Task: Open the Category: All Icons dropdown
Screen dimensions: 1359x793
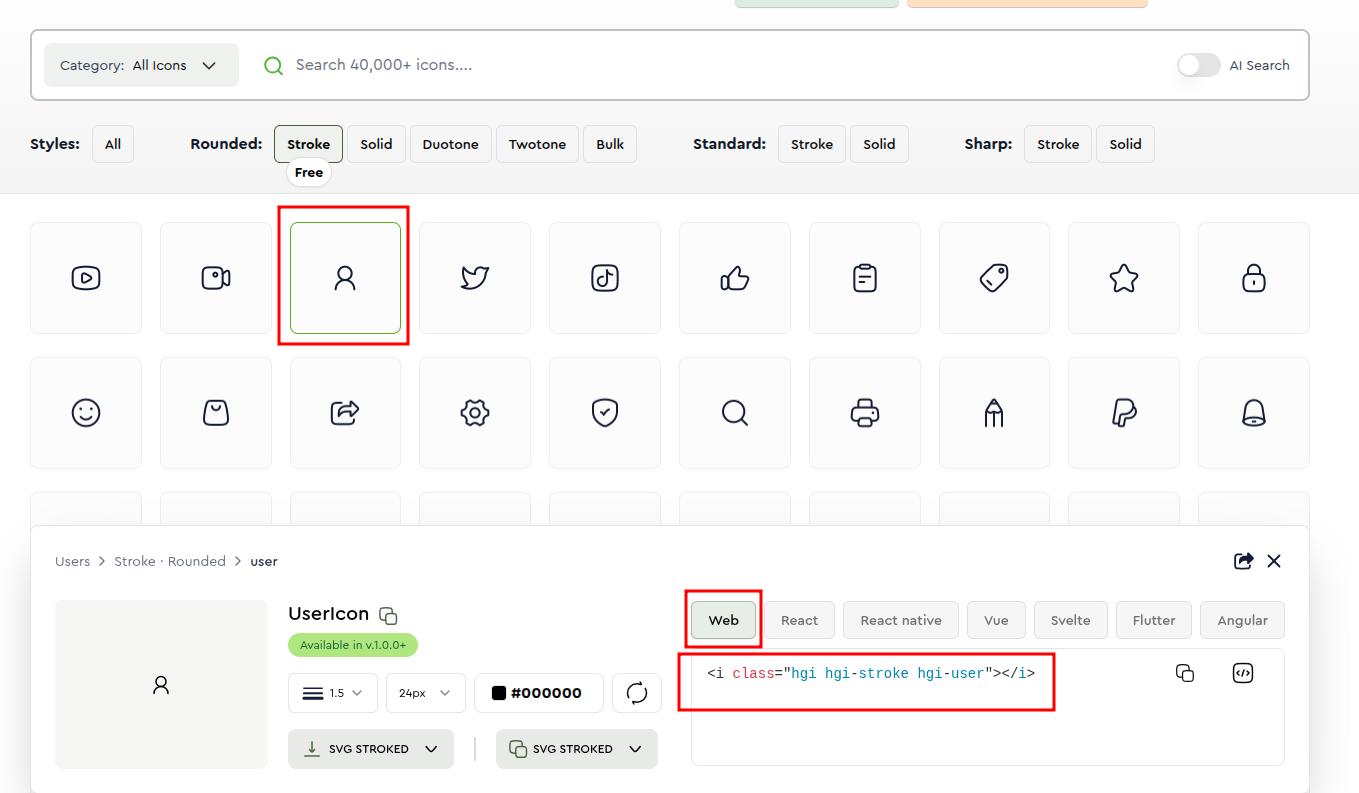Action: [x=141, y=65]
